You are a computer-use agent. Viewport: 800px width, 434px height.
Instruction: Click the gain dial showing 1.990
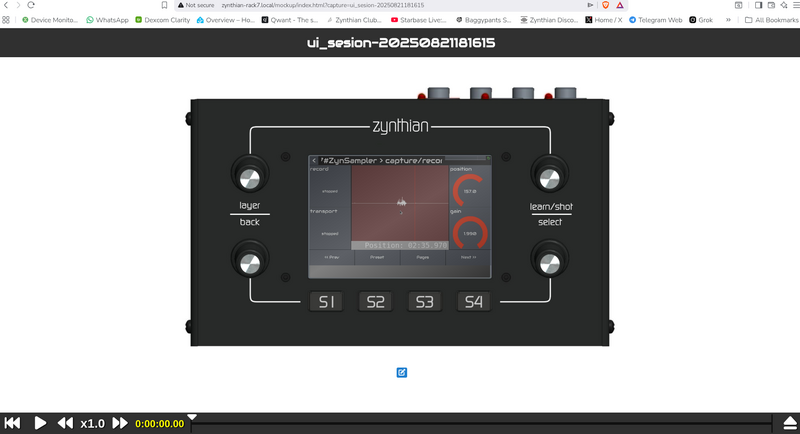click(469, 233)
